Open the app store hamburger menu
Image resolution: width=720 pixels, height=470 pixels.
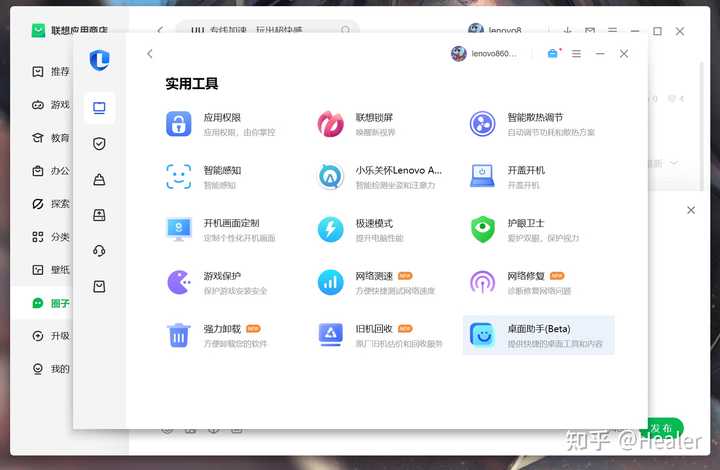613,30
